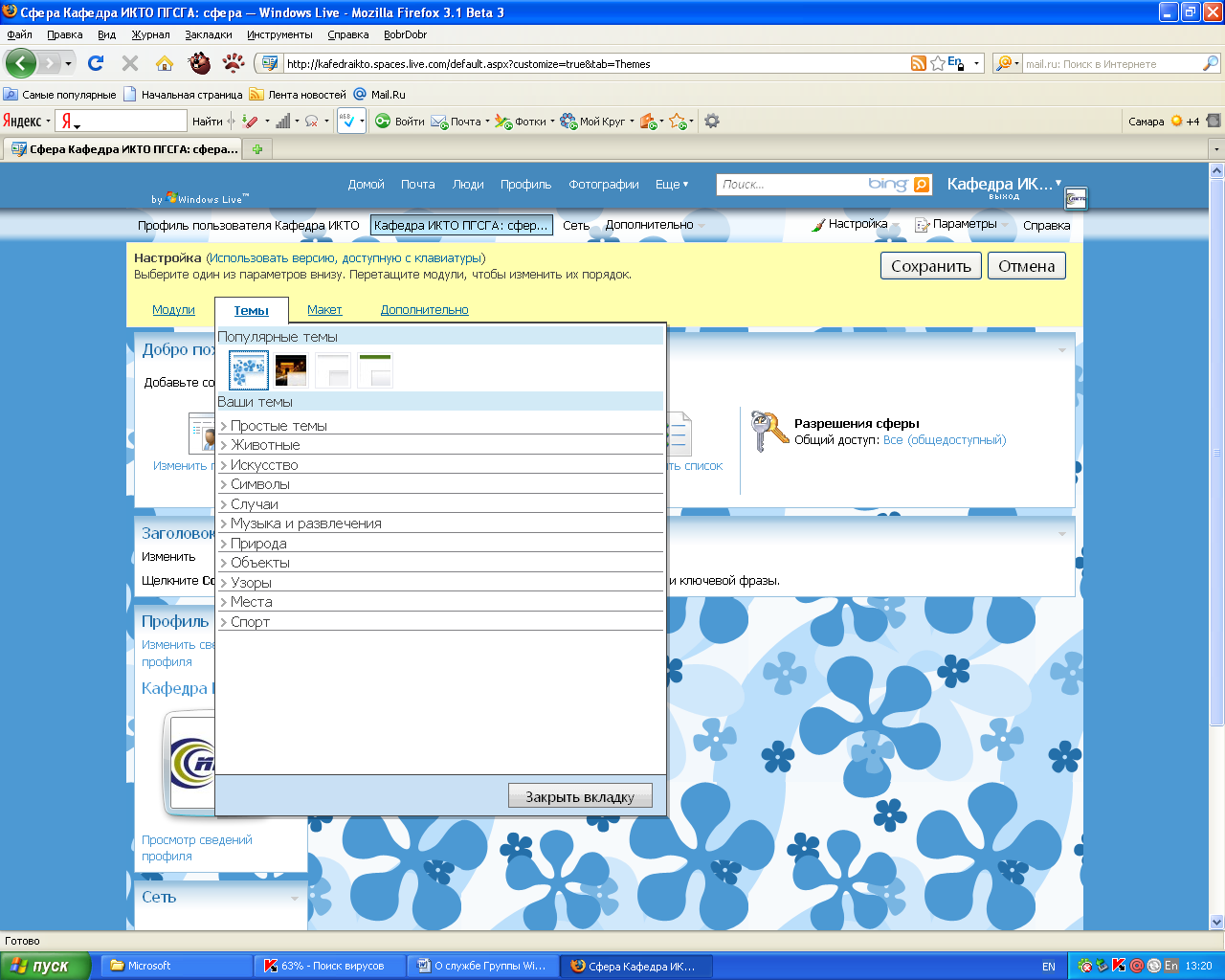Click the Yandex bar signal bars icon
The height and width of the screenshot is (980, 1225).
tap(283, 122)
